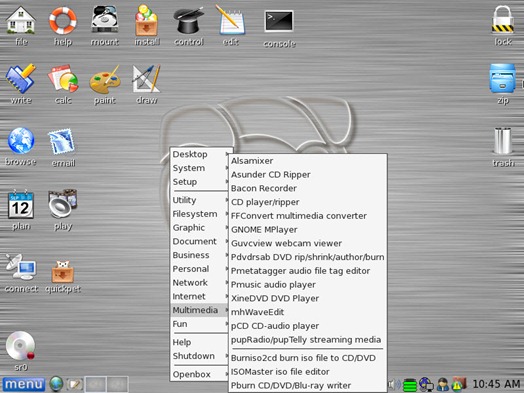Expand the Utility submenu
Screen dimensions: 524x393
point(201,200)
